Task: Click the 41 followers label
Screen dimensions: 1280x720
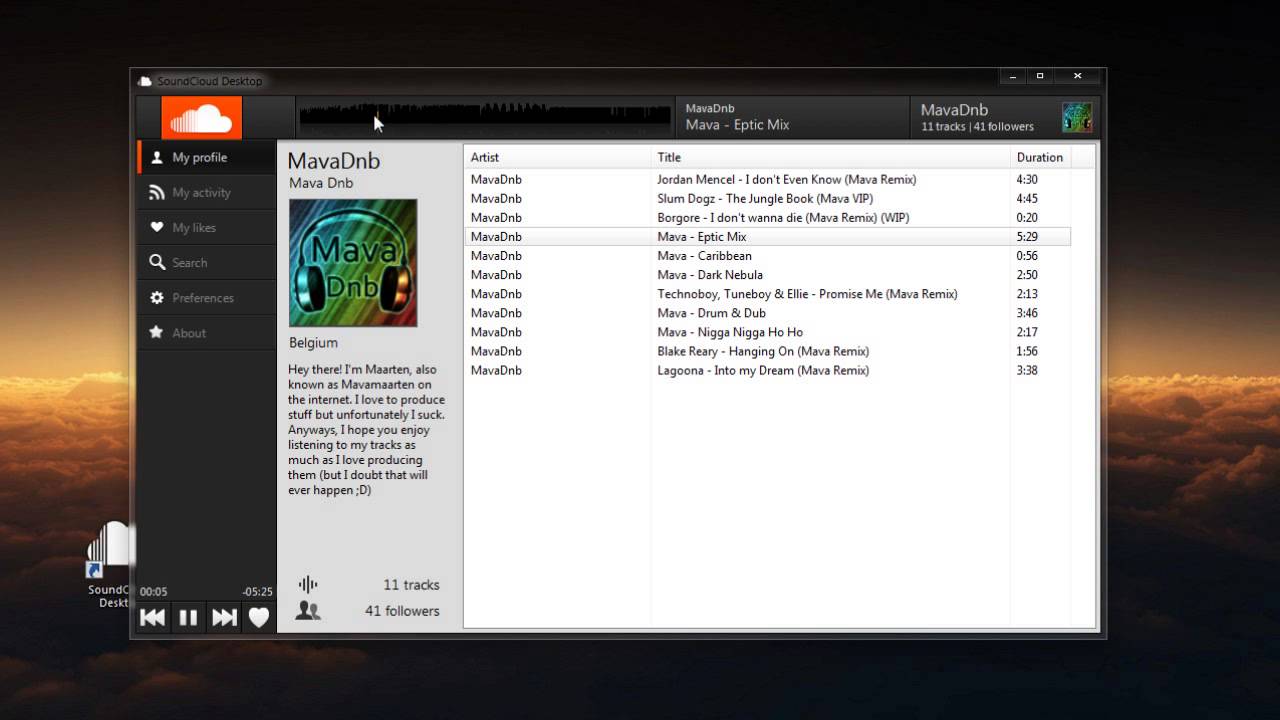Action: (402, 611)
